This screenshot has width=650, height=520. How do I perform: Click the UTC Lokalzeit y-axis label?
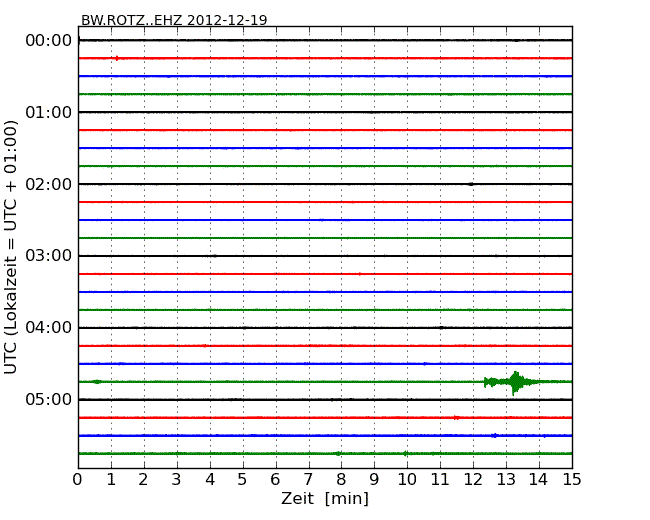coord(10,247)
